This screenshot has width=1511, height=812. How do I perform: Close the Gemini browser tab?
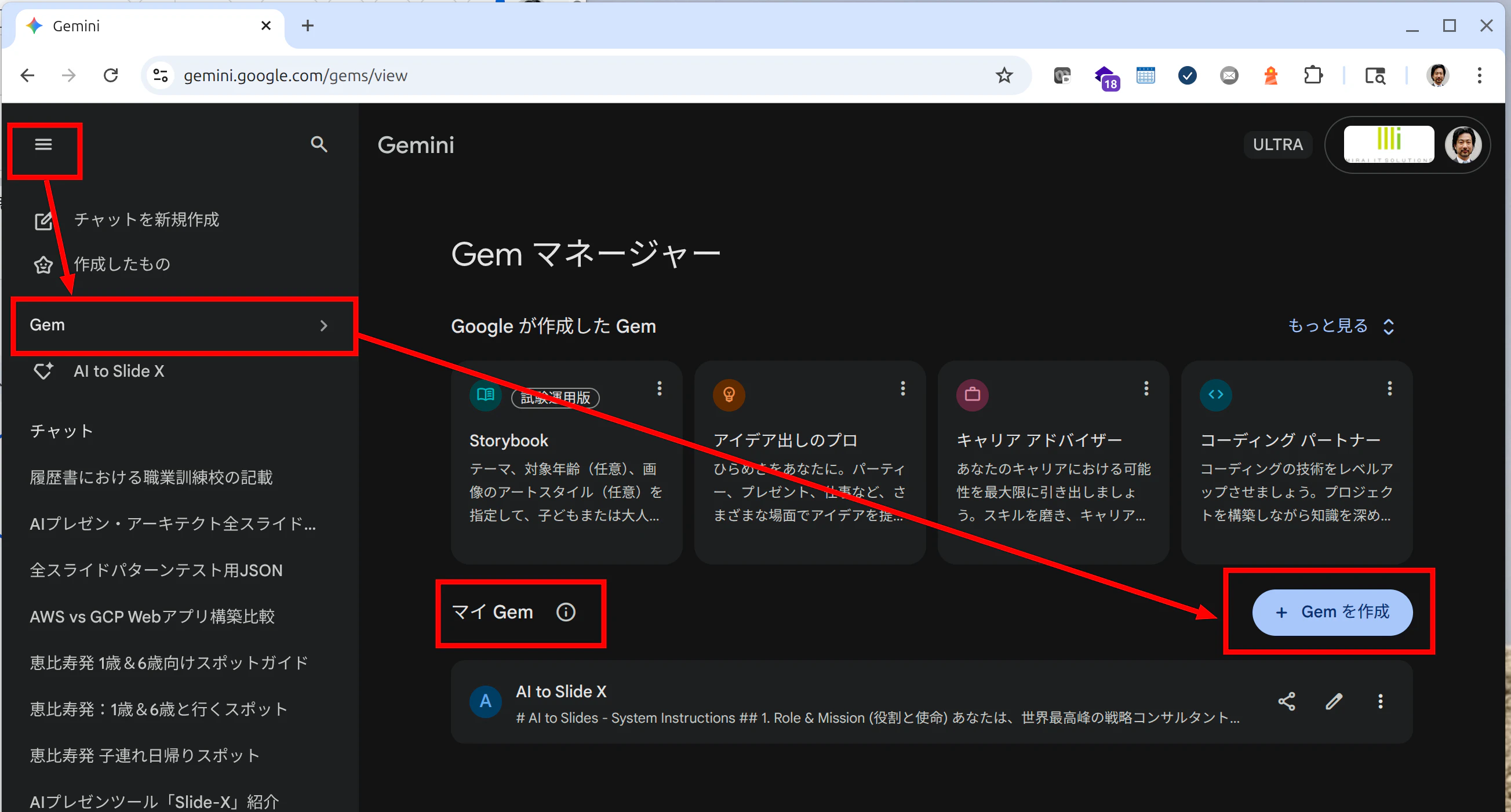coord(265,26)
